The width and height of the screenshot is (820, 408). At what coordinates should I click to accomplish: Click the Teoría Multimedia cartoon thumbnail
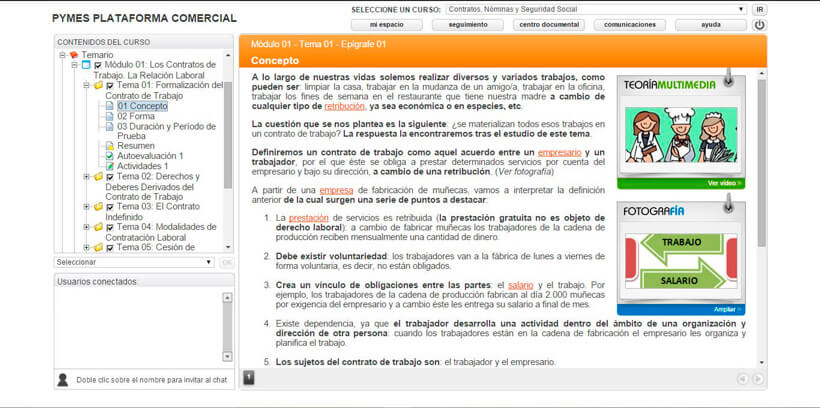(681, 135)
